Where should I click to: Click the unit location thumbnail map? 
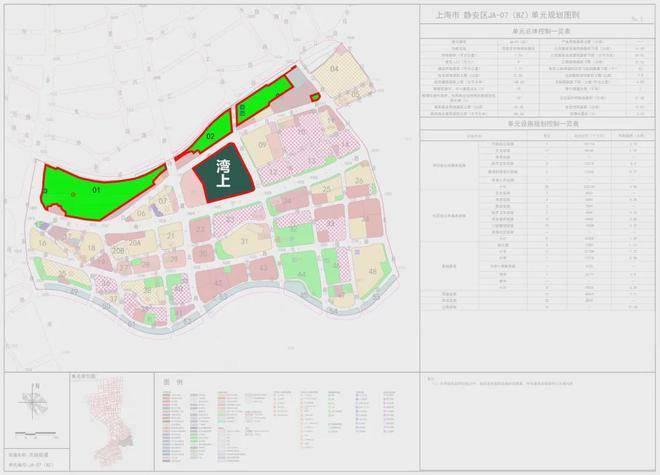[x=111, y=422]
